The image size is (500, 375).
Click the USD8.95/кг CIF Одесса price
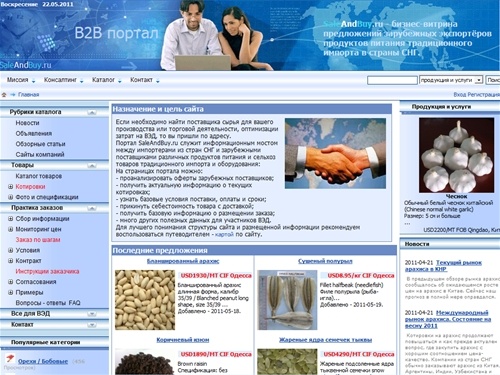click(361, 276)
